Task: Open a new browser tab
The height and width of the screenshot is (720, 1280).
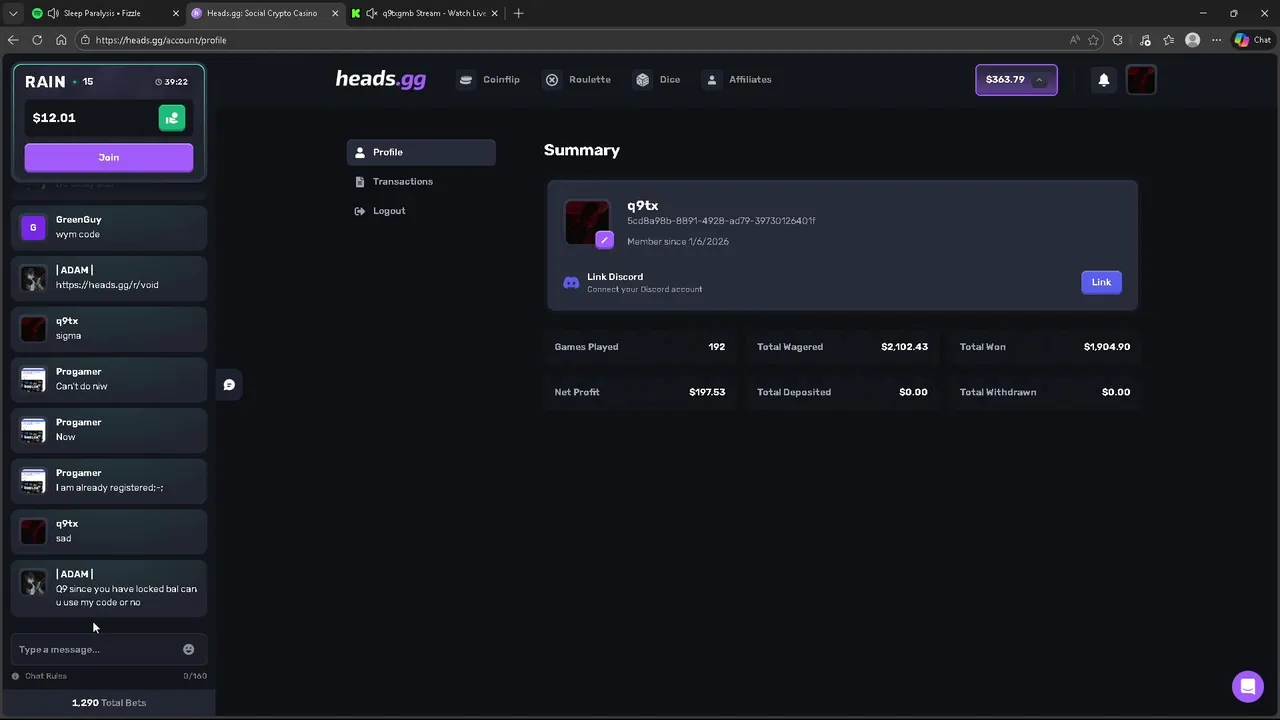Action: (x=518, y=13)
